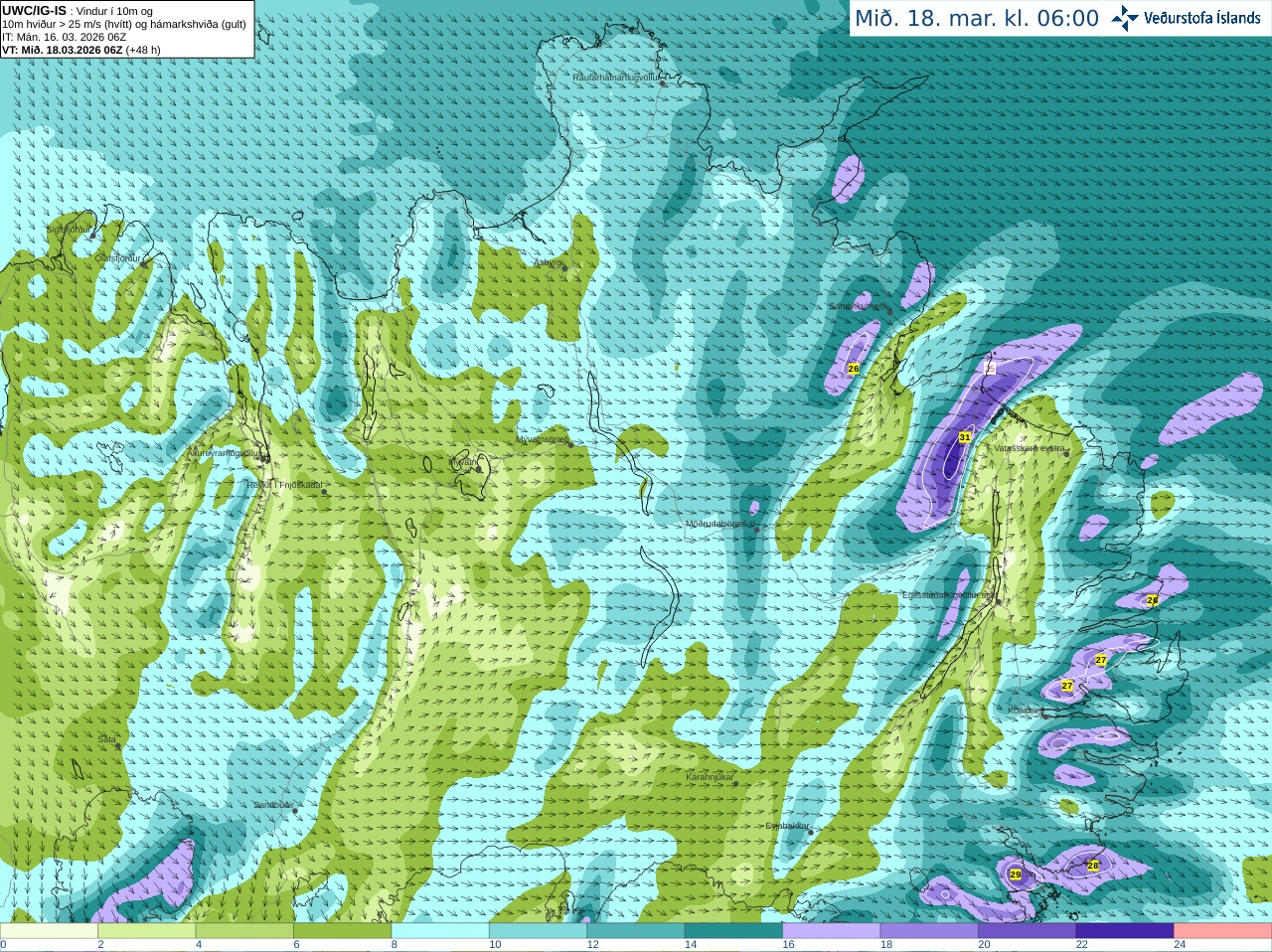Image resolution: width=1272 pixels, height=952 pixels.
Task: Click the UWC/IG-IS model title
Action: coord(34,11)
